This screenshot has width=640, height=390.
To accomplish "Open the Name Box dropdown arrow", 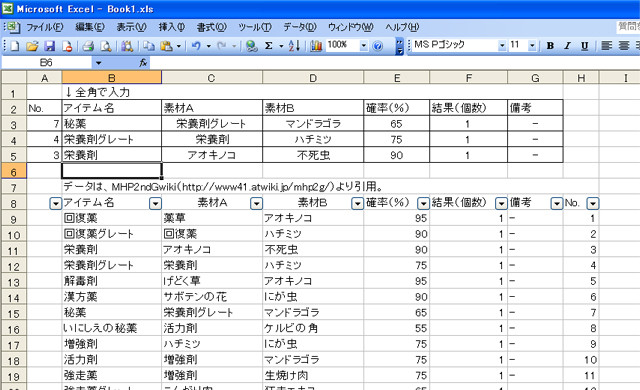I will [x=98, y=63].
